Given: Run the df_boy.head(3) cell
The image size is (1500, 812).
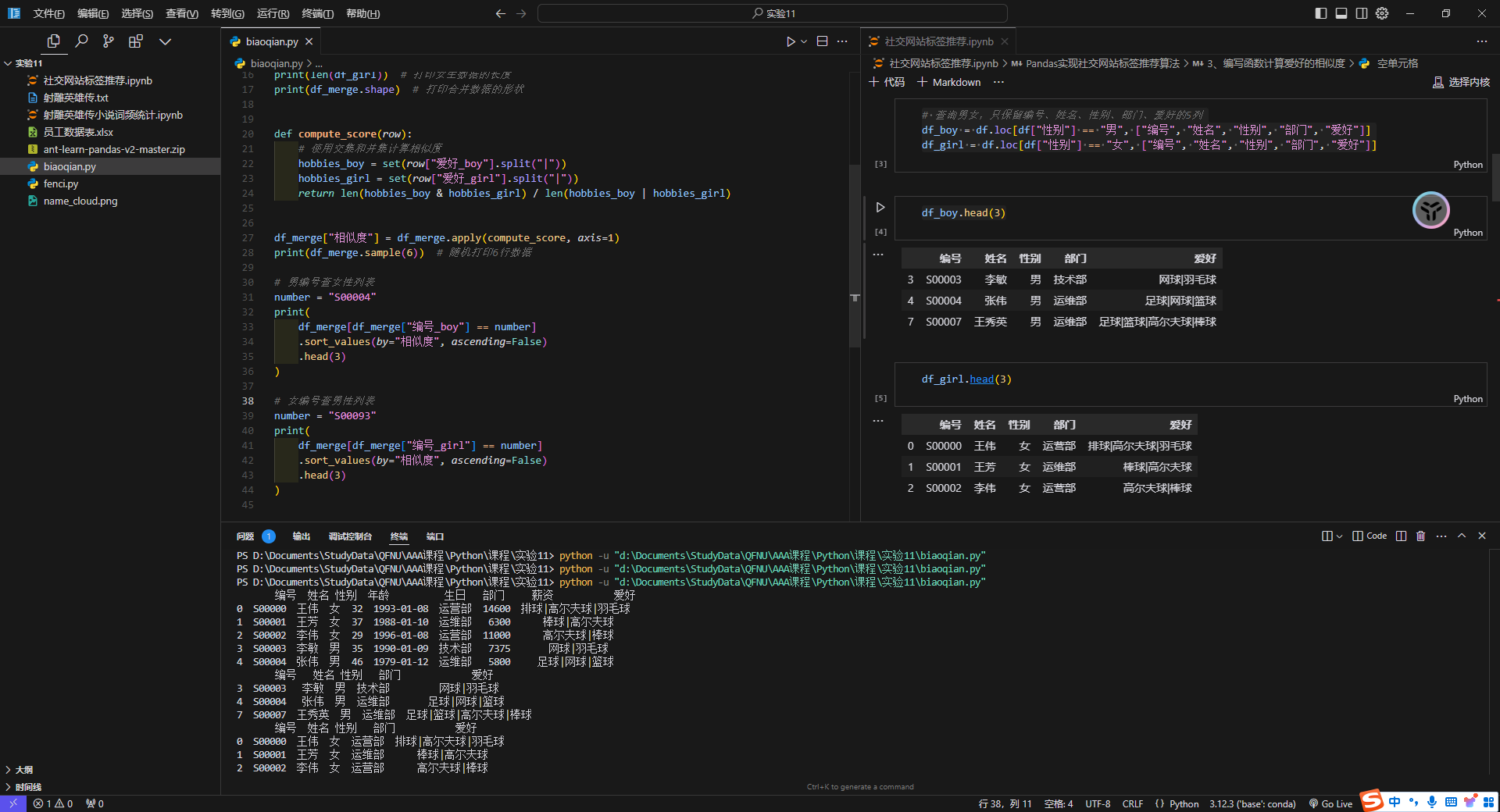Looking at the screenshot, I should tap(880, 207).
